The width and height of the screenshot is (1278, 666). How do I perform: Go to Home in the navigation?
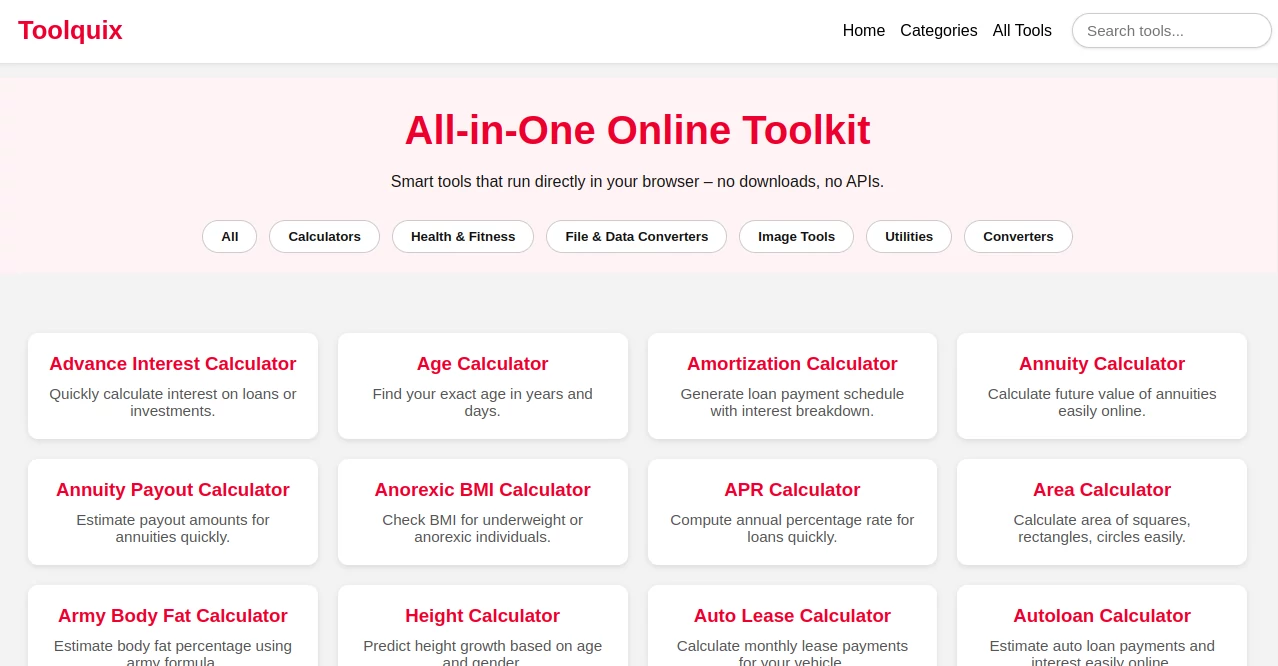(x=864, y=31)
